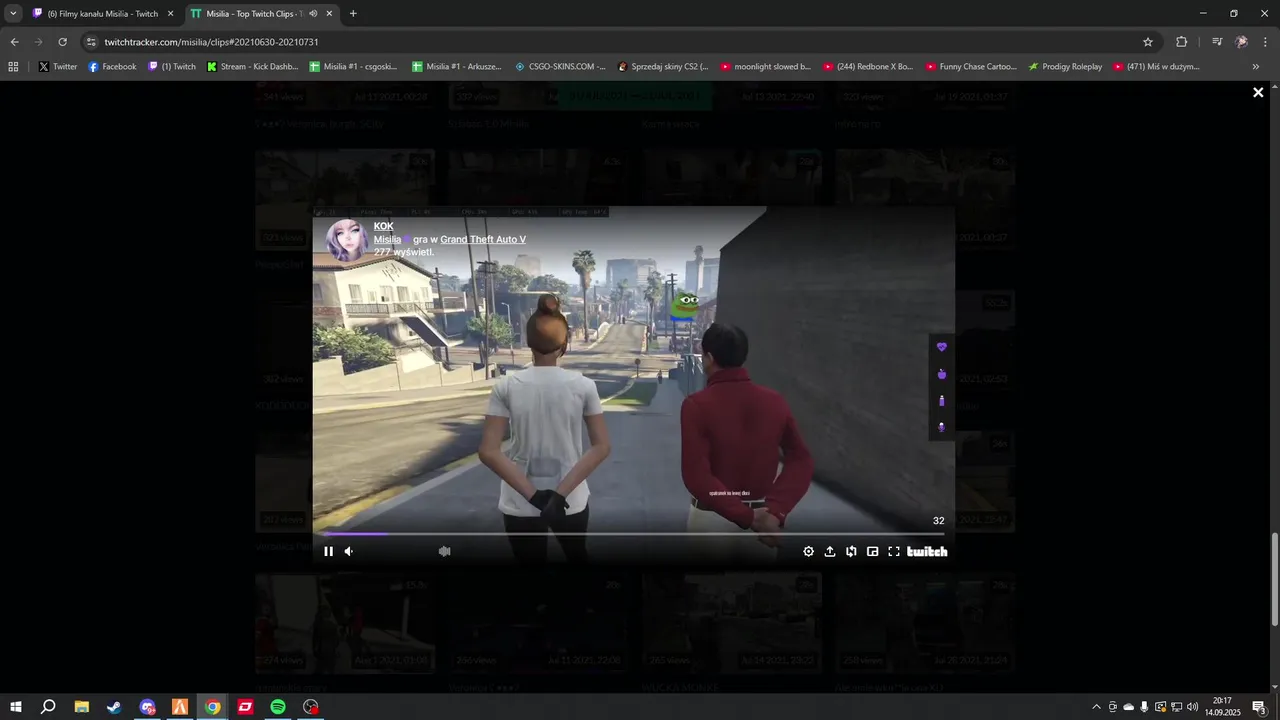The image size is (1280, 720).
Task: Open the Windows Start menu
Action: click(x=15, y=707)
